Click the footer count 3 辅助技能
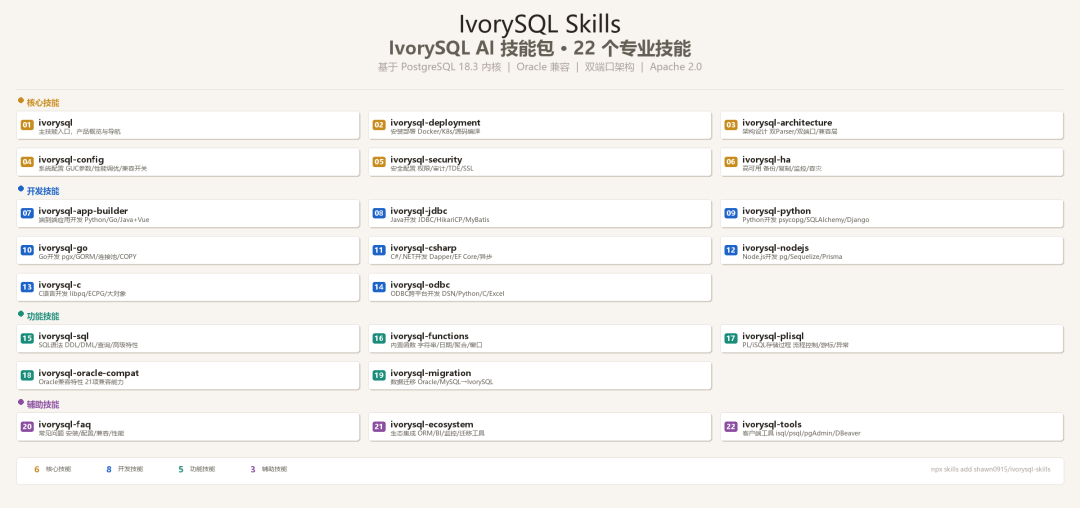Screen dimensions: 1080x508 point(269,469)
